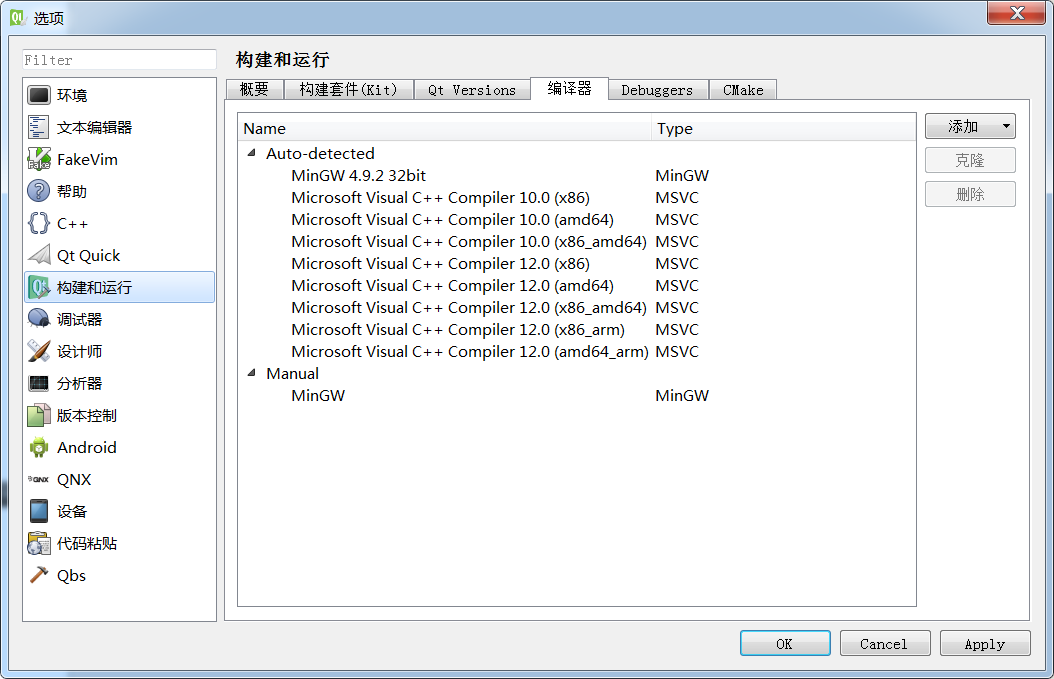Open the 帮助 question mark icon
1054x679 pixels.
38,191
